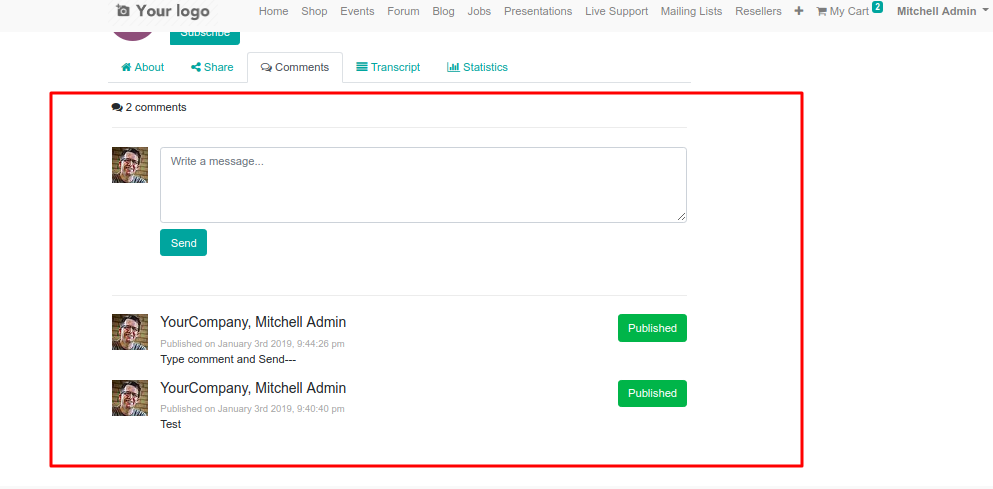Open the Mitchell Admin user dropdown
This screenshot has height=489, width=993.
pyautogui.click(x=942, y=11)
